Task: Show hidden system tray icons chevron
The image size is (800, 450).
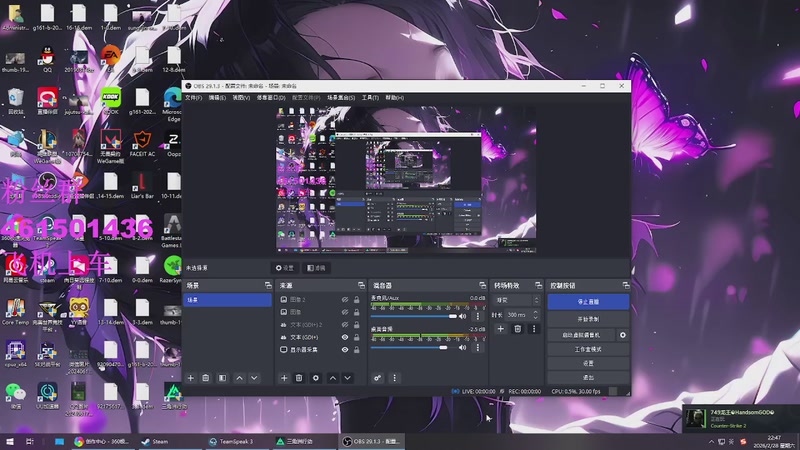Action: [x=711, y=441]
